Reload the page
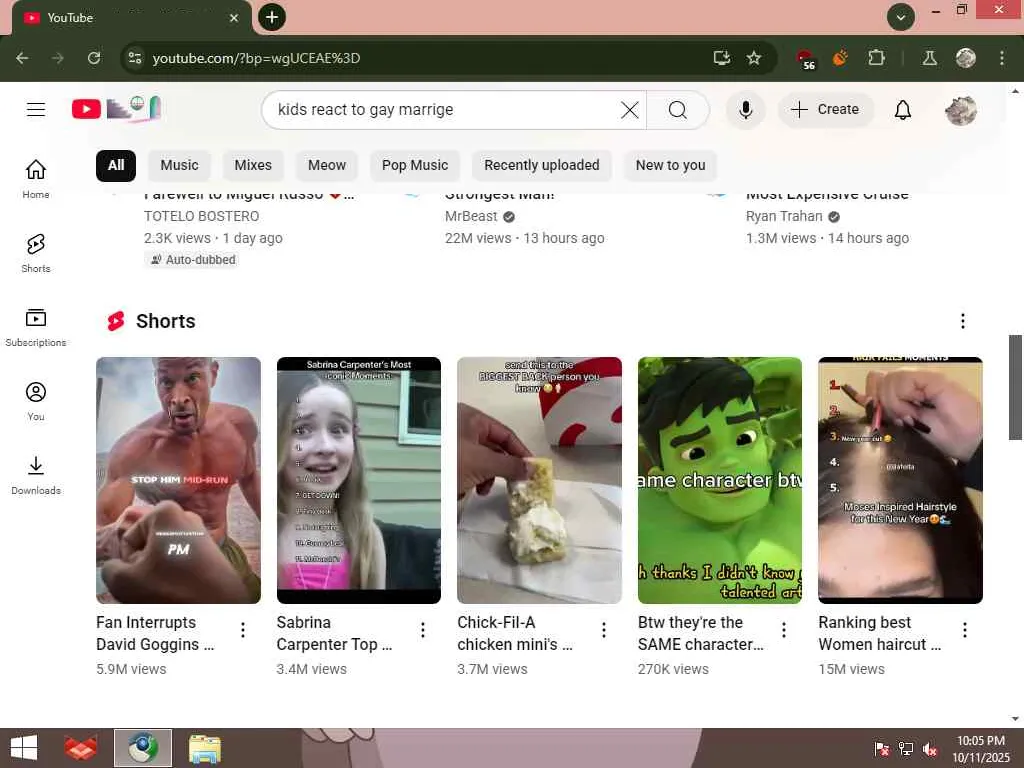The image size is (1024, 768). pos(94,58)
